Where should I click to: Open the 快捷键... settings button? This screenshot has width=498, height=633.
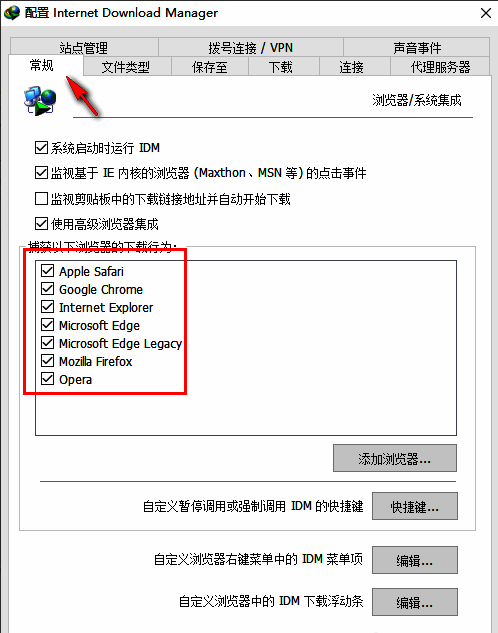pos(415,506)
